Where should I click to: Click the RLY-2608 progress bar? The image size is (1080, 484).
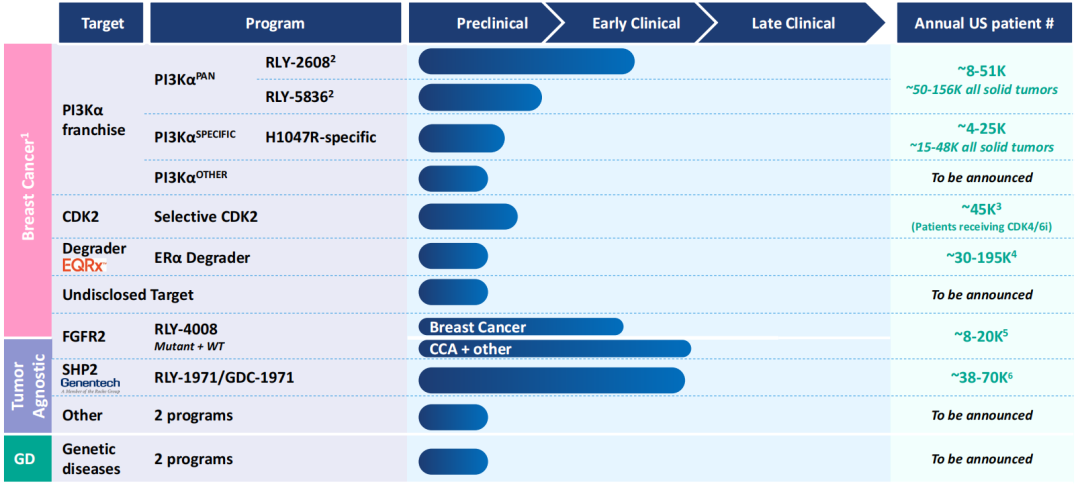[x=526, y=62]
